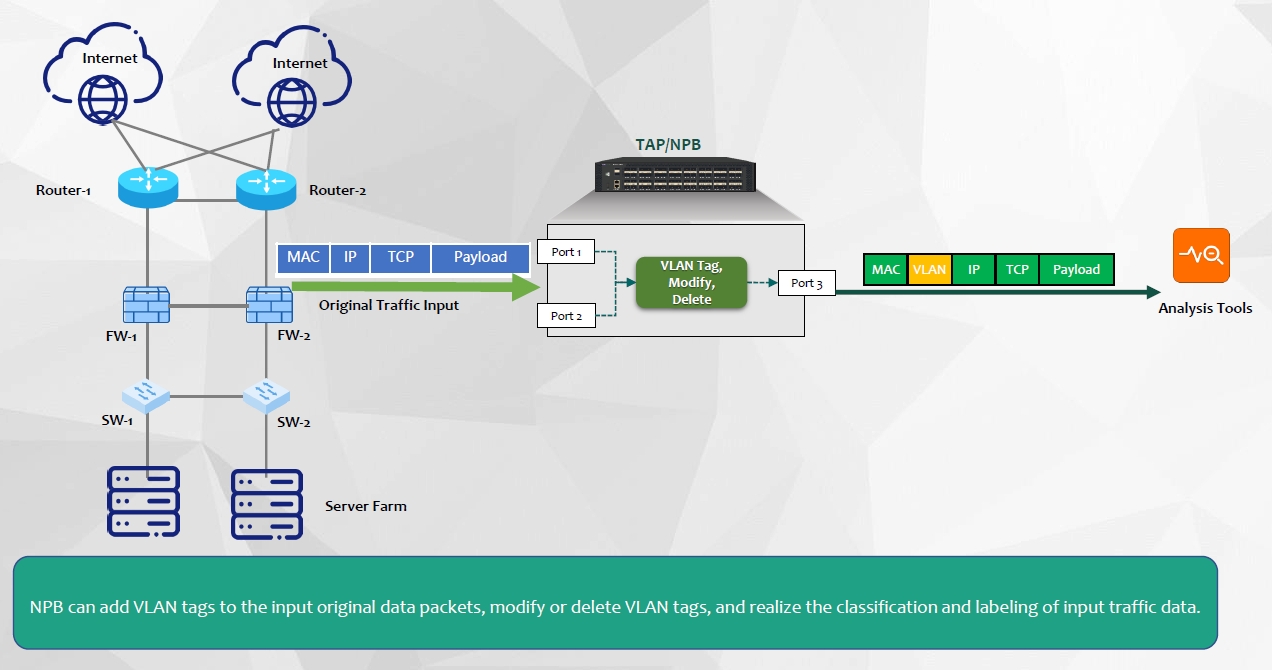Click the blue Payload segment of input packet
1272x670 pixels.
pos(480,257)
